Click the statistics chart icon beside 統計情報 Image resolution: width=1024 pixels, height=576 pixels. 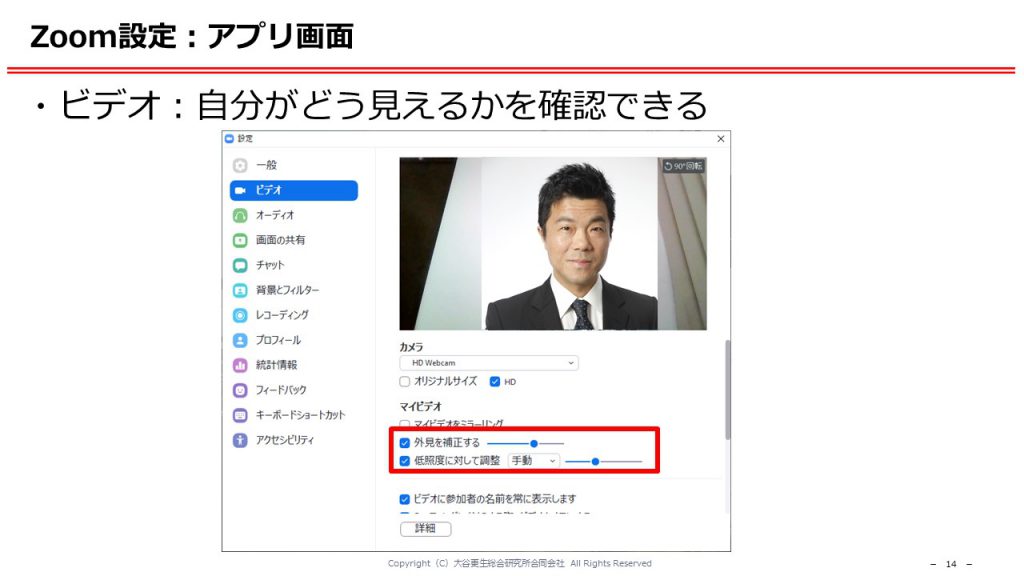click(240, 365)
